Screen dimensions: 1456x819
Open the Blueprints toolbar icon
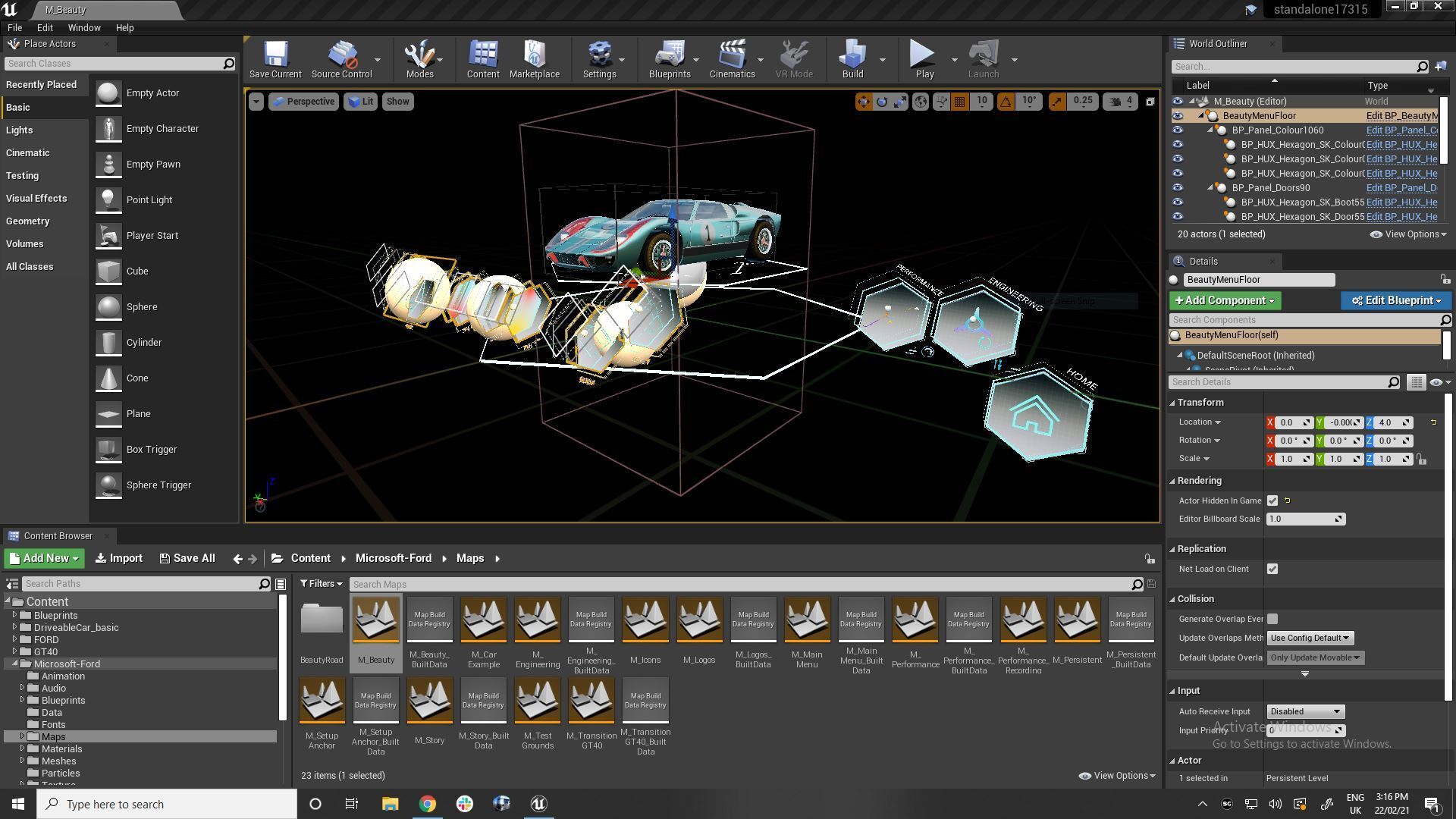click(x=670, y=59)
